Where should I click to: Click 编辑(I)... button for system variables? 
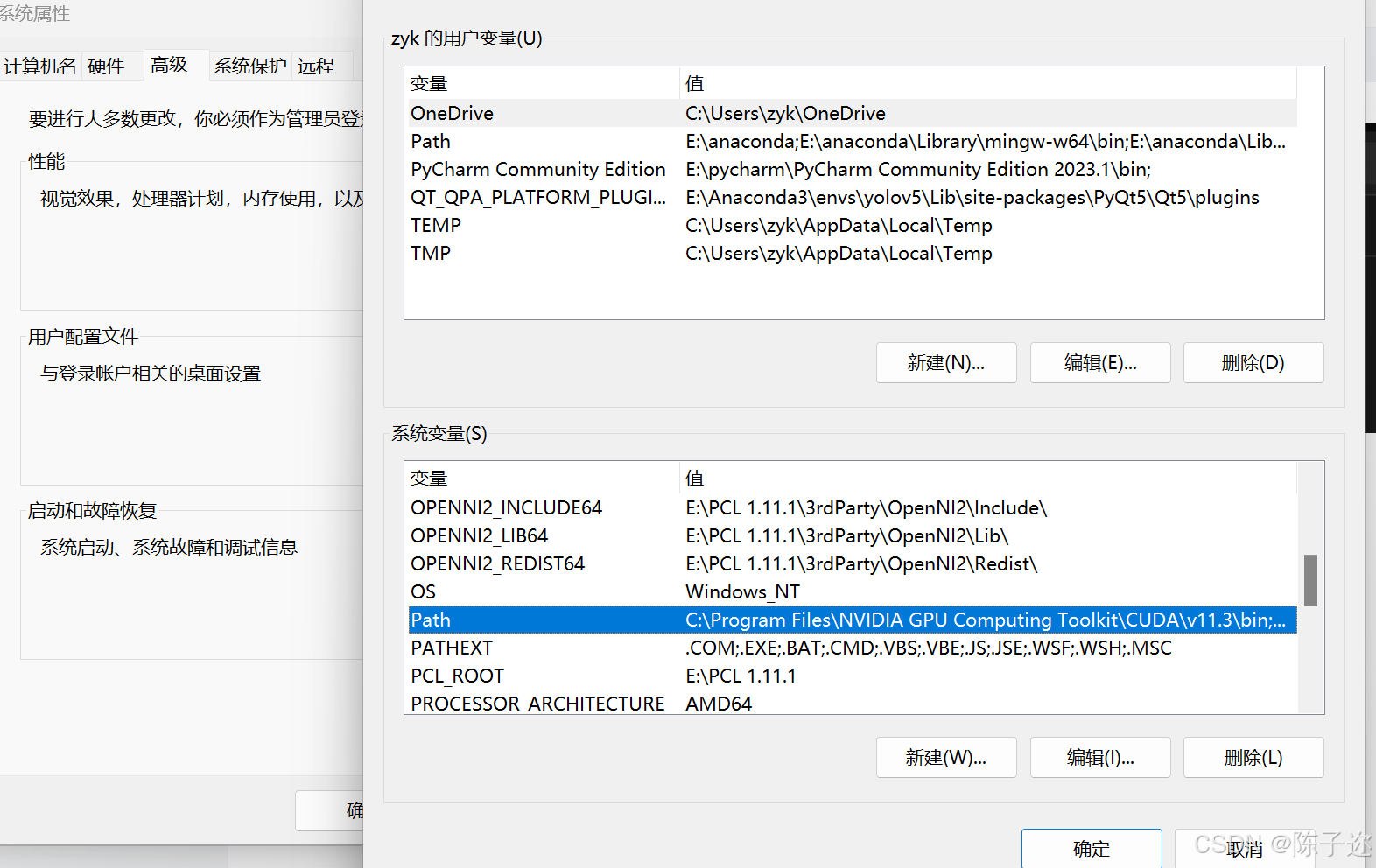point(1100,757)
